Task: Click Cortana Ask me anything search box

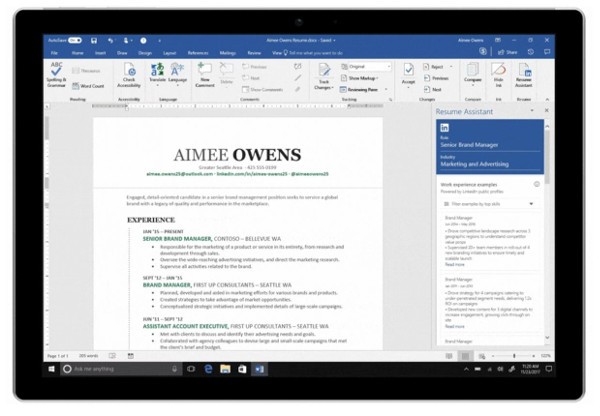Action: tap(121, 369)
